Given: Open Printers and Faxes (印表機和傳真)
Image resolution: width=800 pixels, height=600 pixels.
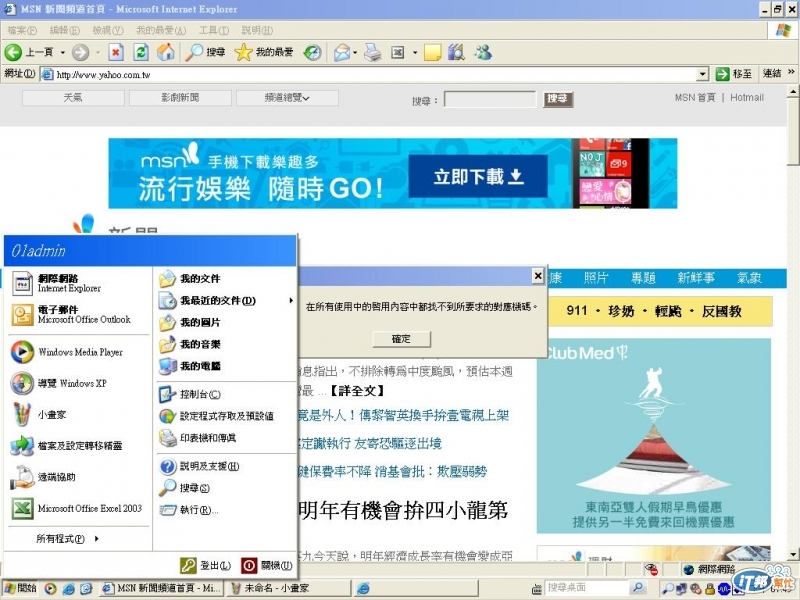Looking at the screenshot, I should (226, 438).
